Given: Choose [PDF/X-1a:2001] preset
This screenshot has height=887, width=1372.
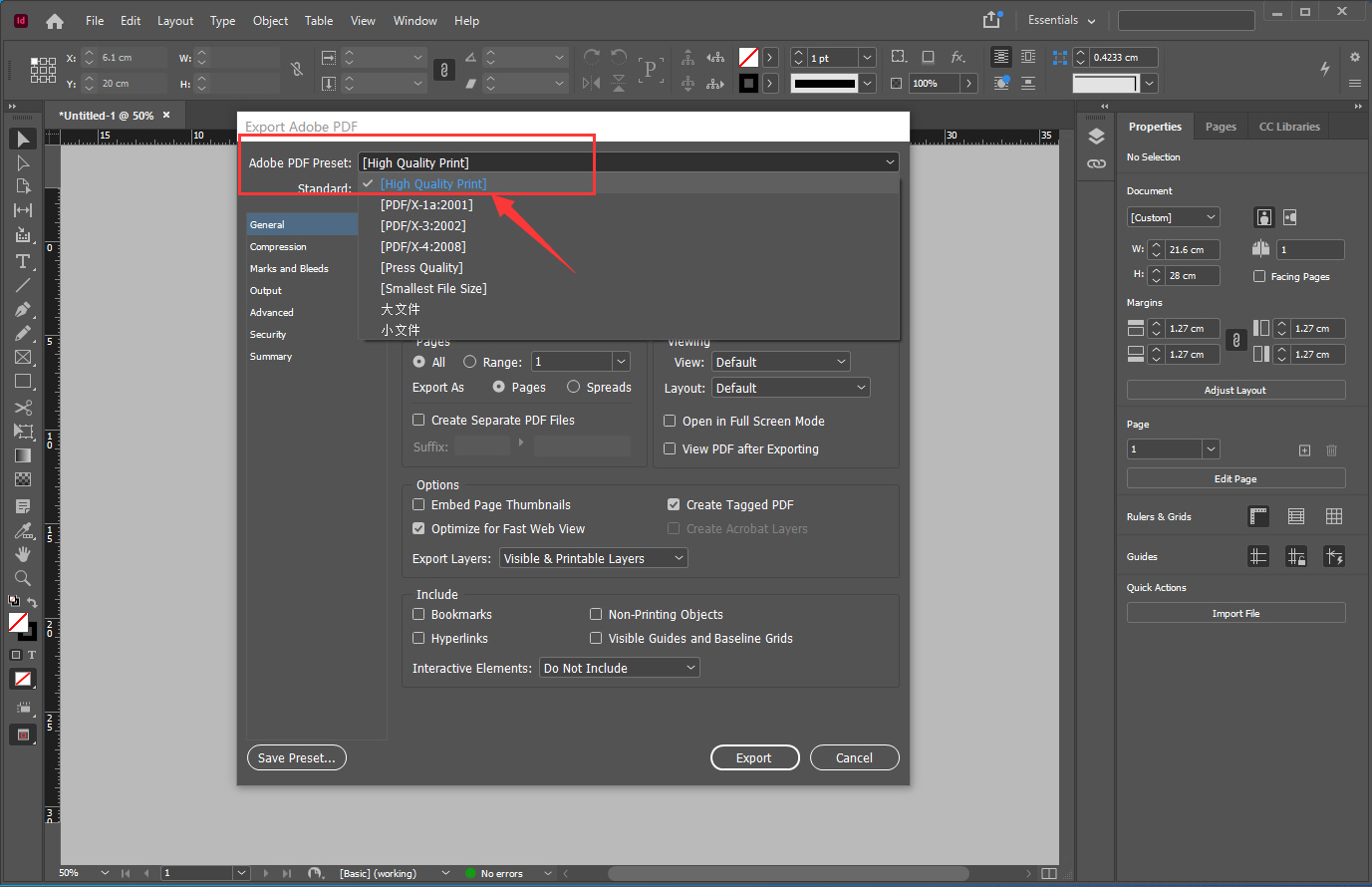Looking at the screenshot, I should [x=426, y=204].
